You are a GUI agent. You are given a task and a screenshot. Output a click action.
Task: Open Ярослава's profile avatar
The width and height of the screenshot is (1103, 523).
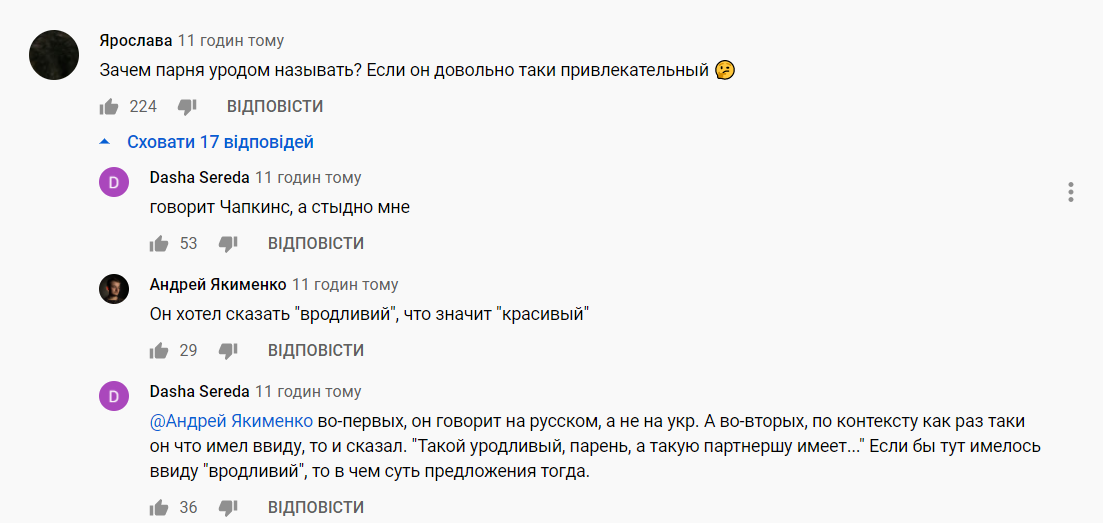54,55
